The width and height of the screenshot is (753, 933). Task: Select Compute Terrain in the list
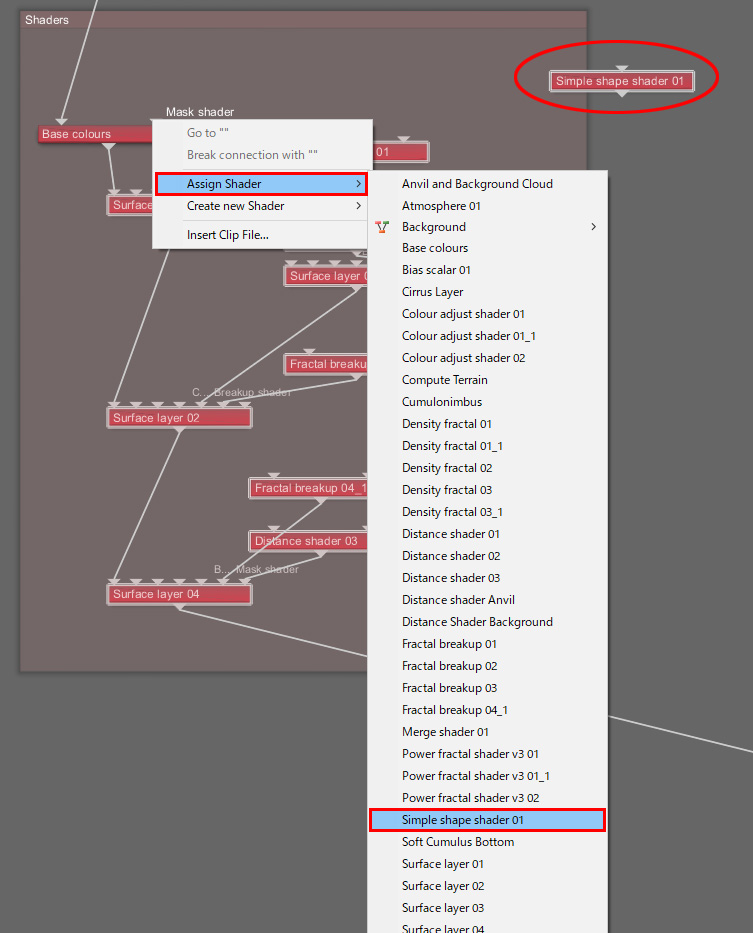[x=444, y=380]
